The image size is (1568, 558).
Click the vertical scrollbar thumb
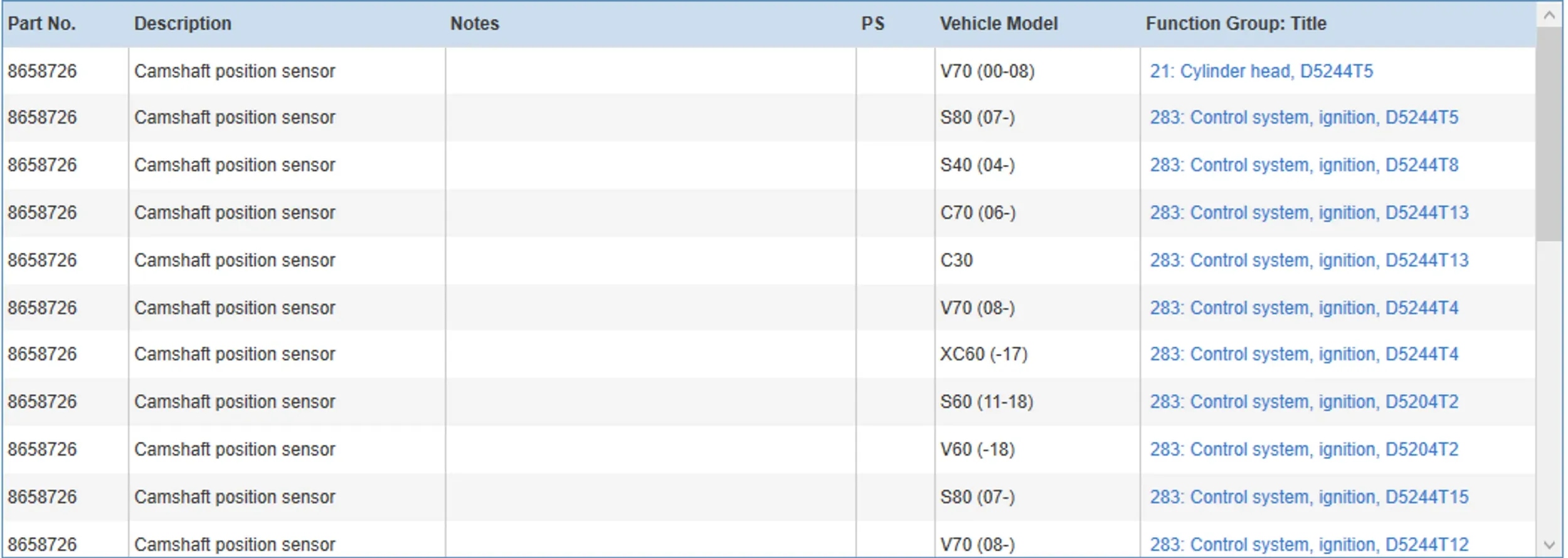tap(1549, 132)
